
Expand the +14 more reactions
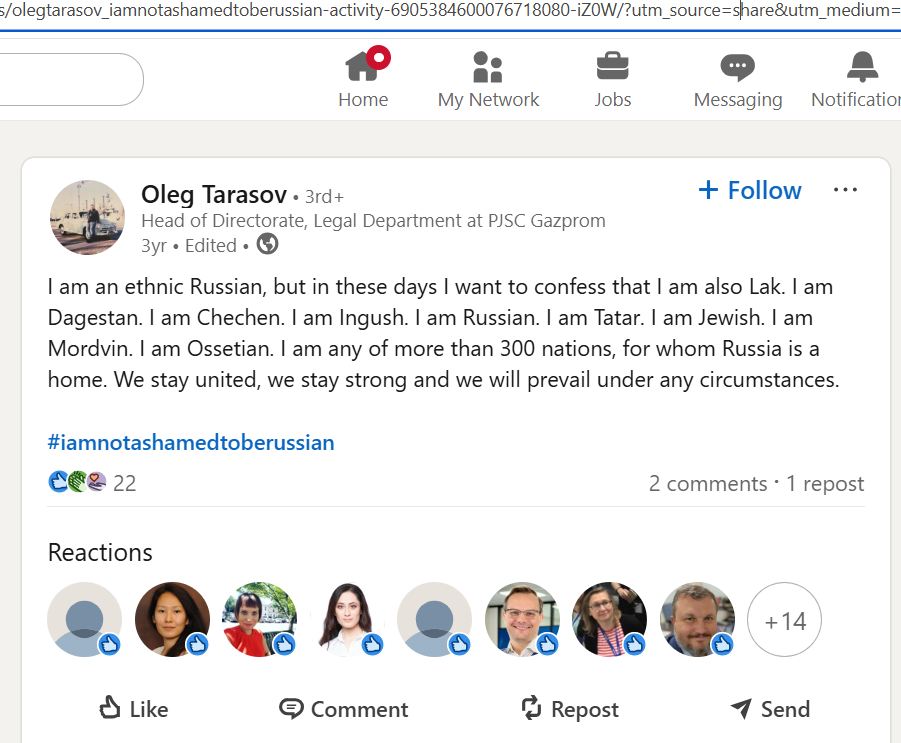[x=785, y=620]
